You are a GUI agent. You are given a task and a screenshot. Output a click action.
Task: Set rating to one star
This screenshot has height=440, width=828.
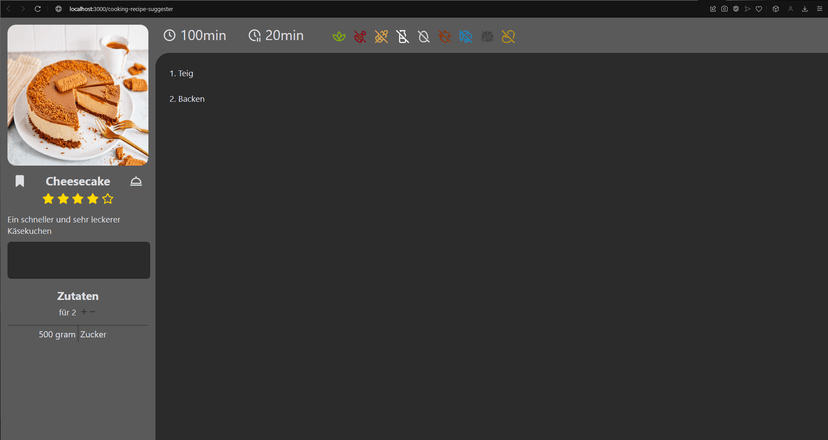(x=48, y=199)
